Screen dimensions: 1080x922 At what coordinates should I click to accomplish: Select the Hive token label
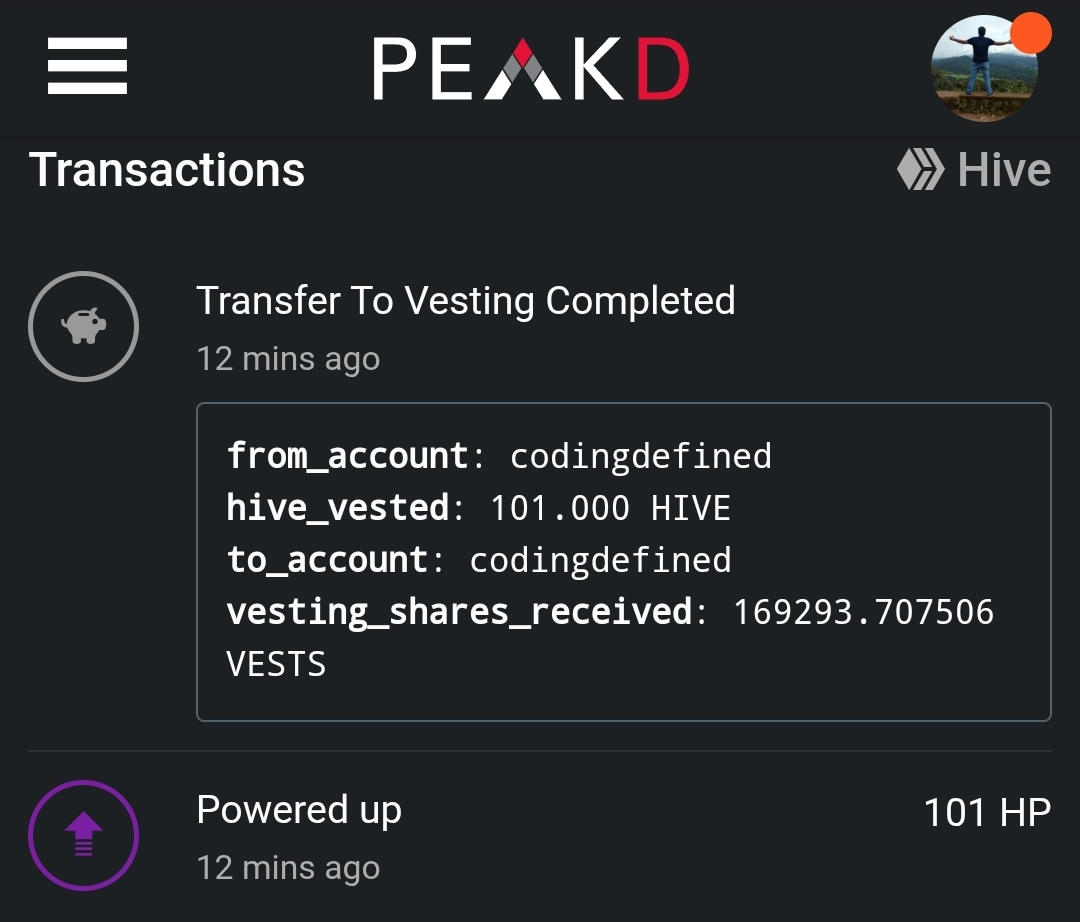1004,169
